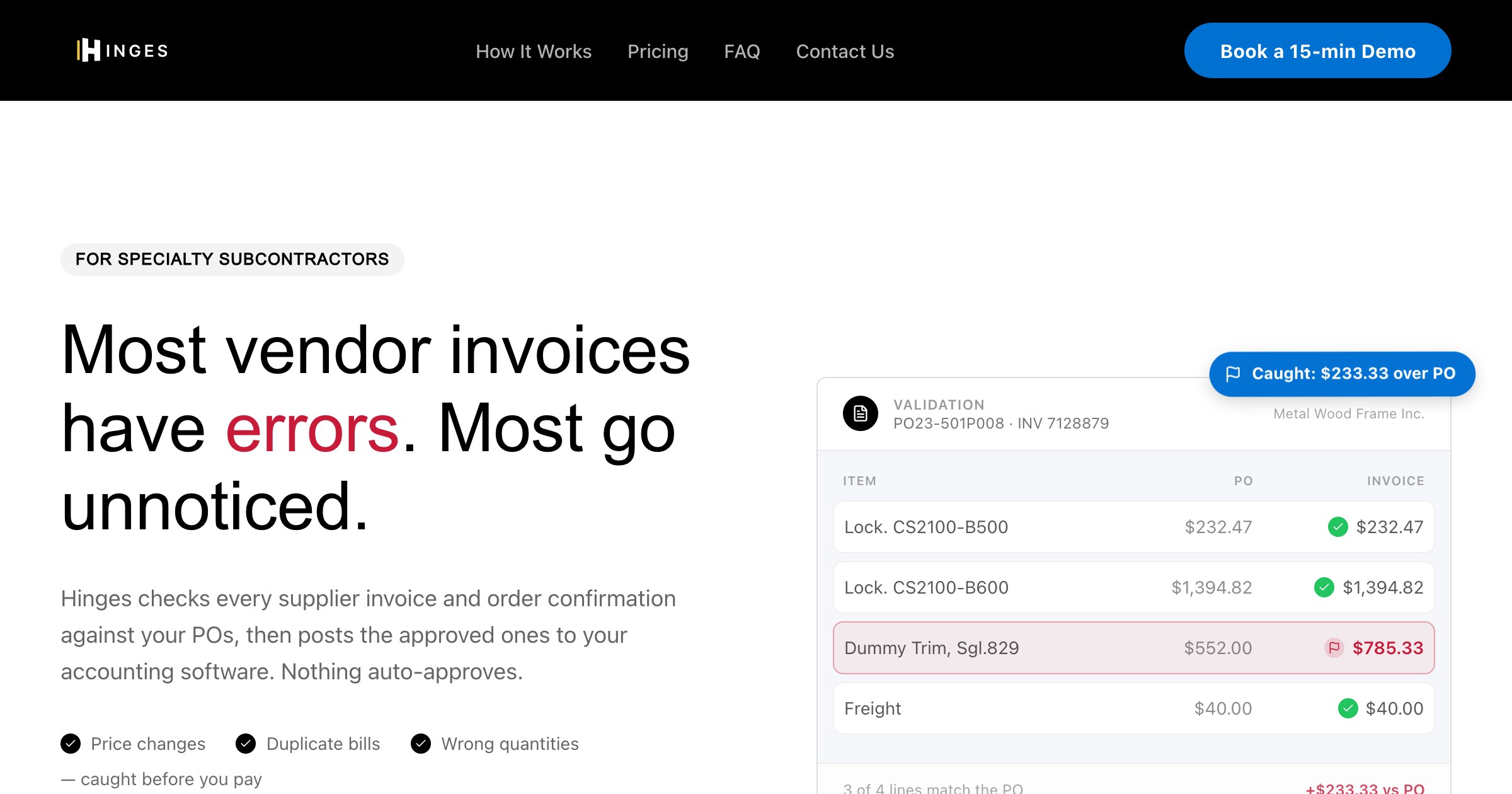Click the flag icon in Caught badge

pyautogui.click(x=1233, y=374)
